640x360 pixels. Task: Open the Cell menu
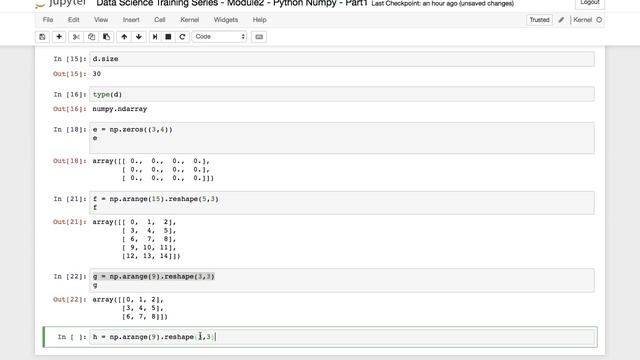click(x=160, y=20)
